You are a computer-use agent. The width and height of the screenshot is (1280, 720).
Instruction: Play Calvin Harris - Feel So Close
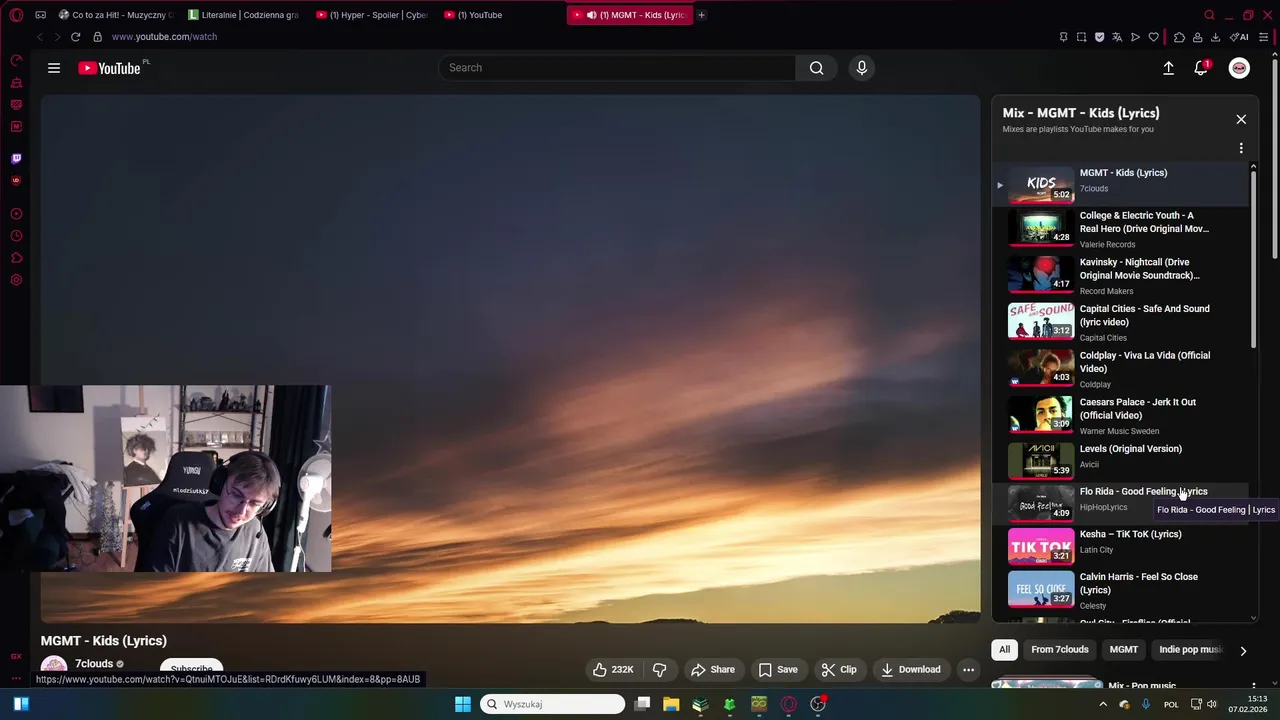[1120, 590]
